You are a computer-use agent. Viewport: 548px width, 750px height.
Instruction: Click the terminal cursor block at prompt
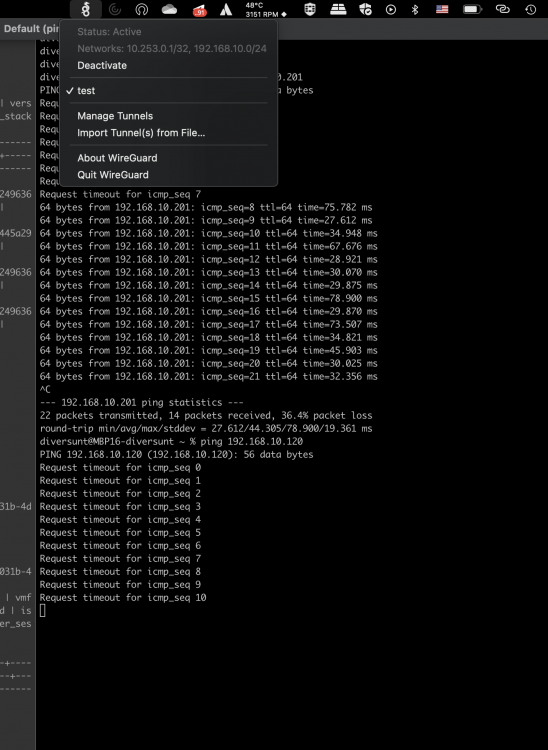[43, 610]
